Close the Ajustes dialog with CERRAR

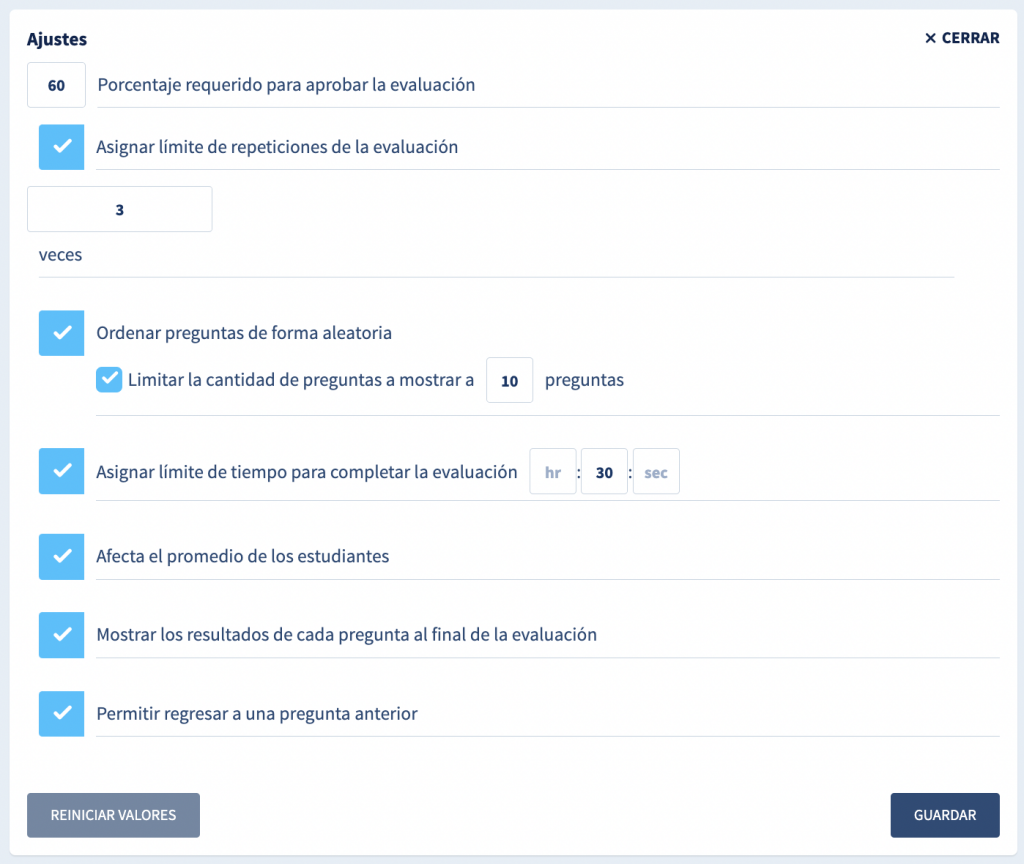point(961,38)
